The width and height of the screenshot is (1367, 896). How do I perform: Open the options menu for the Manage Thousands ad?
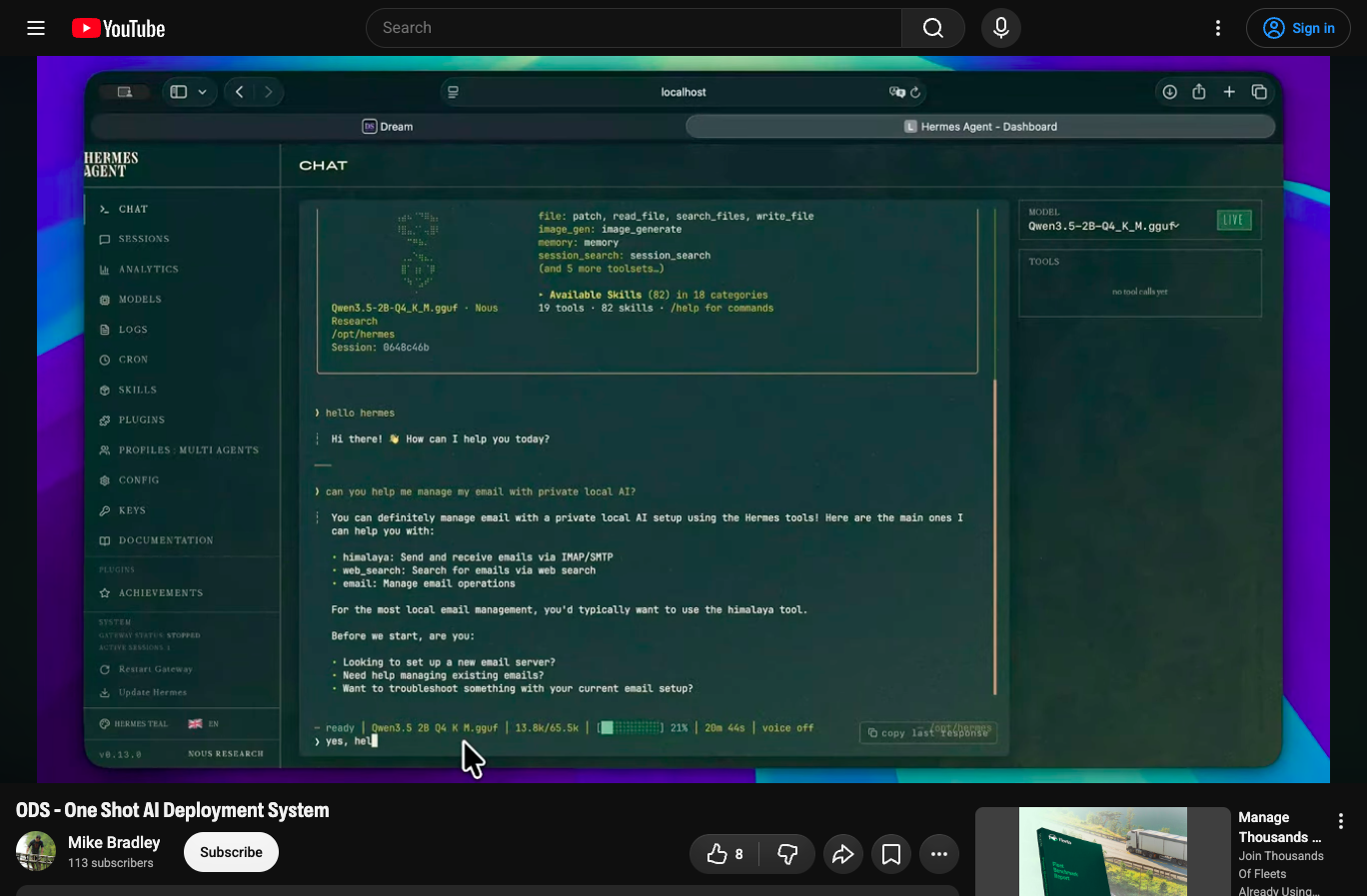coord(1341,821)
